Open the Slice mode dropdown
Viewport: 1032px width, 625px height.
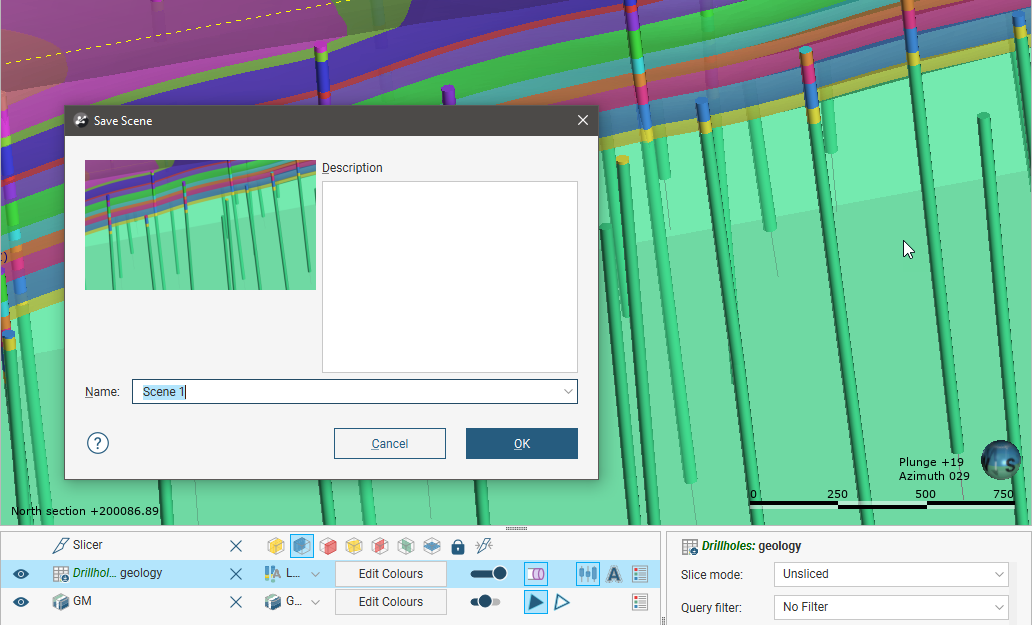[890, 574]
